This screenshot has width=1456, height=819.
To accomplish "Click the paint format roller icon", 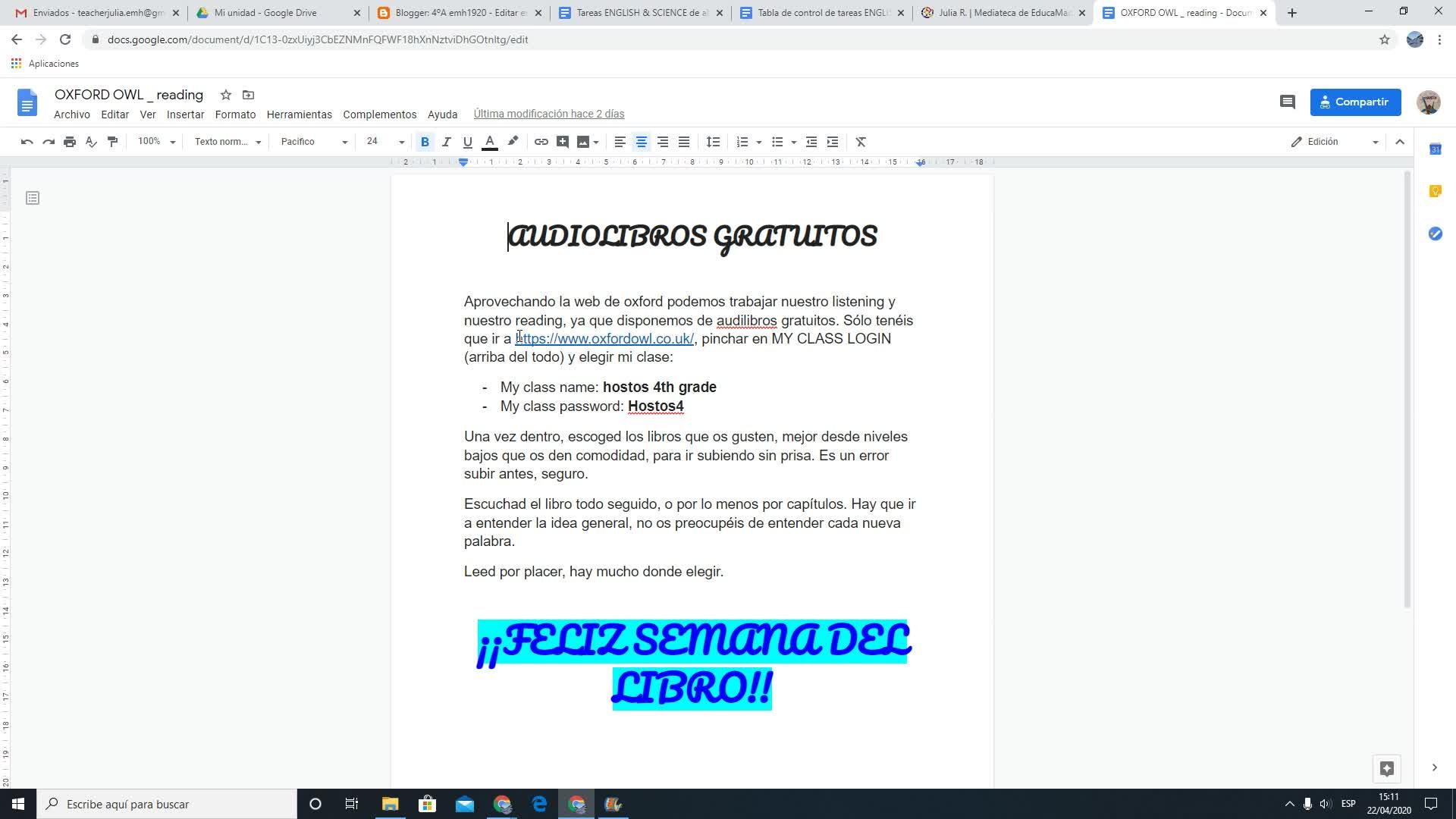I will coord(113,142).
